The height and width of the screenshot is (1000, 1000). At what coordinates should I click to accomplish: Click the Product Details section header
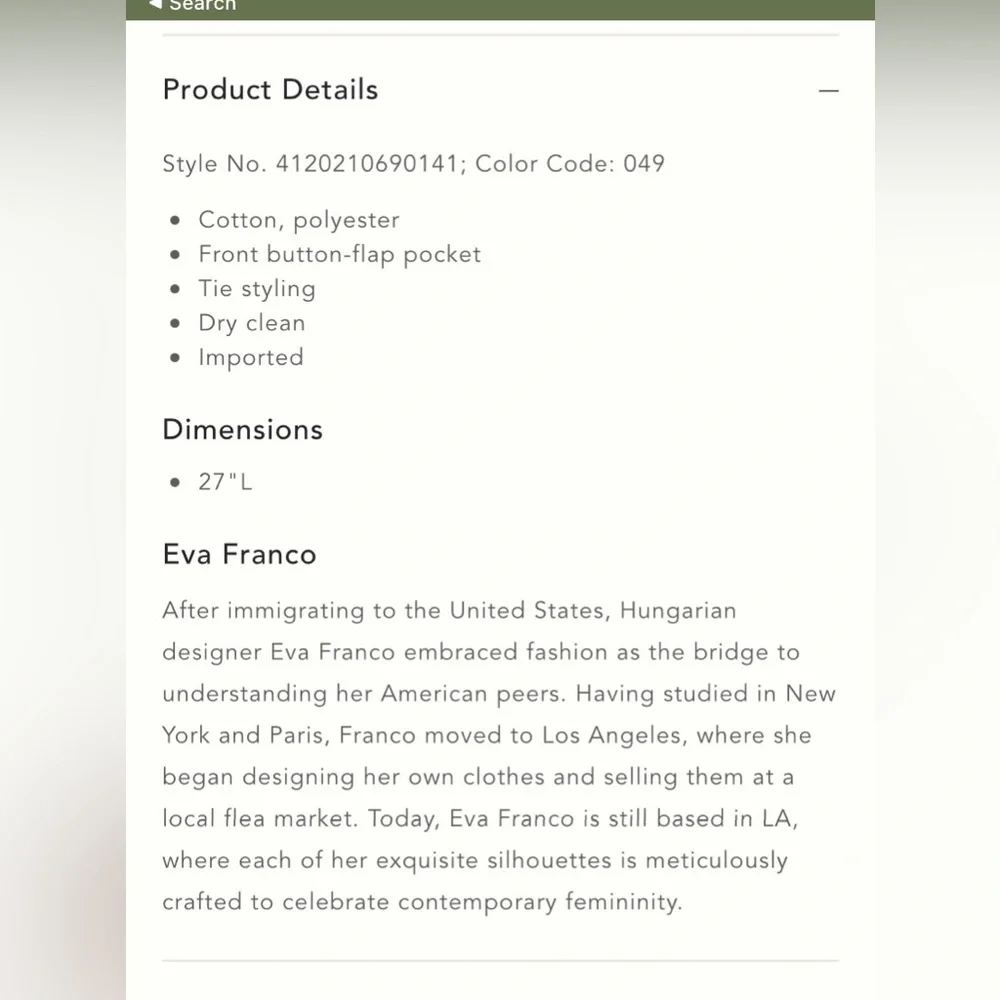270,90
